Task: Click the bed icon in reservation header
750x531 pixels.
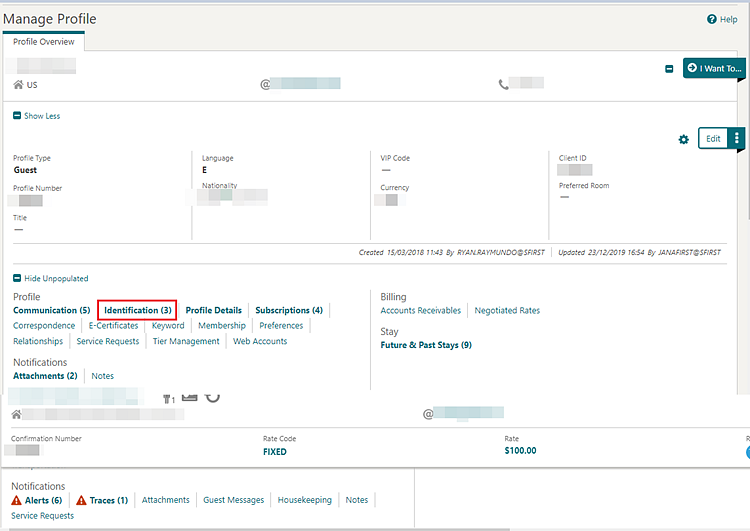Action: coord(189,398)
